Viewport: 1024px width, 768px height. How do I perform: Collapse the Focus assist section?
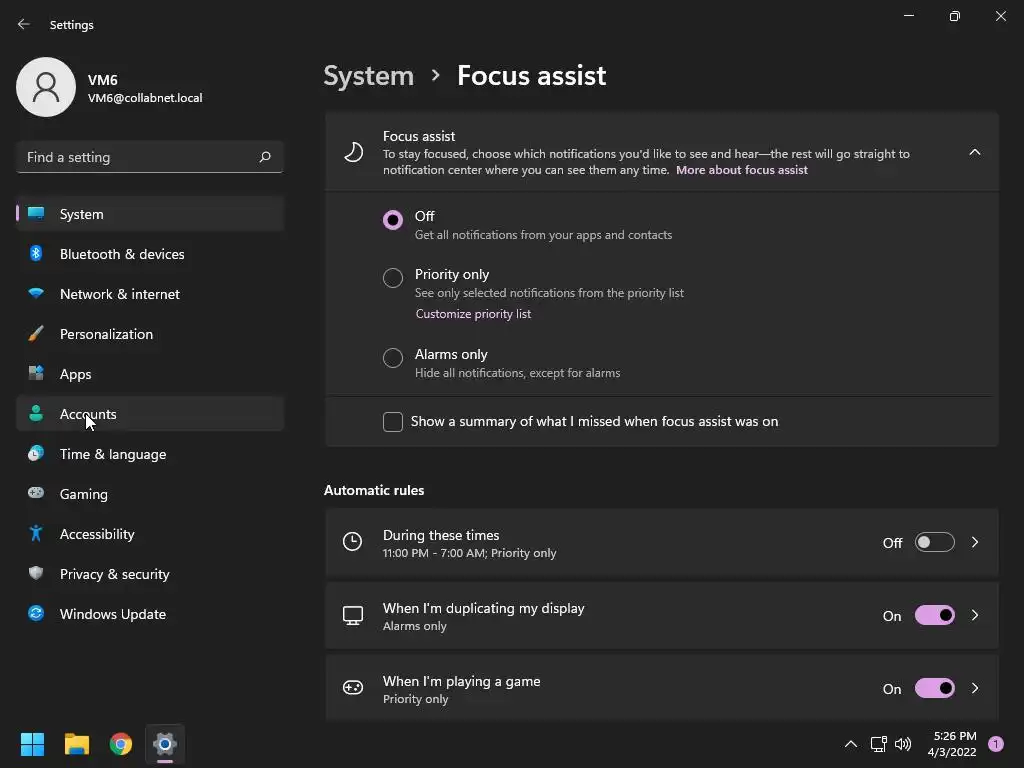click(974, 152)
